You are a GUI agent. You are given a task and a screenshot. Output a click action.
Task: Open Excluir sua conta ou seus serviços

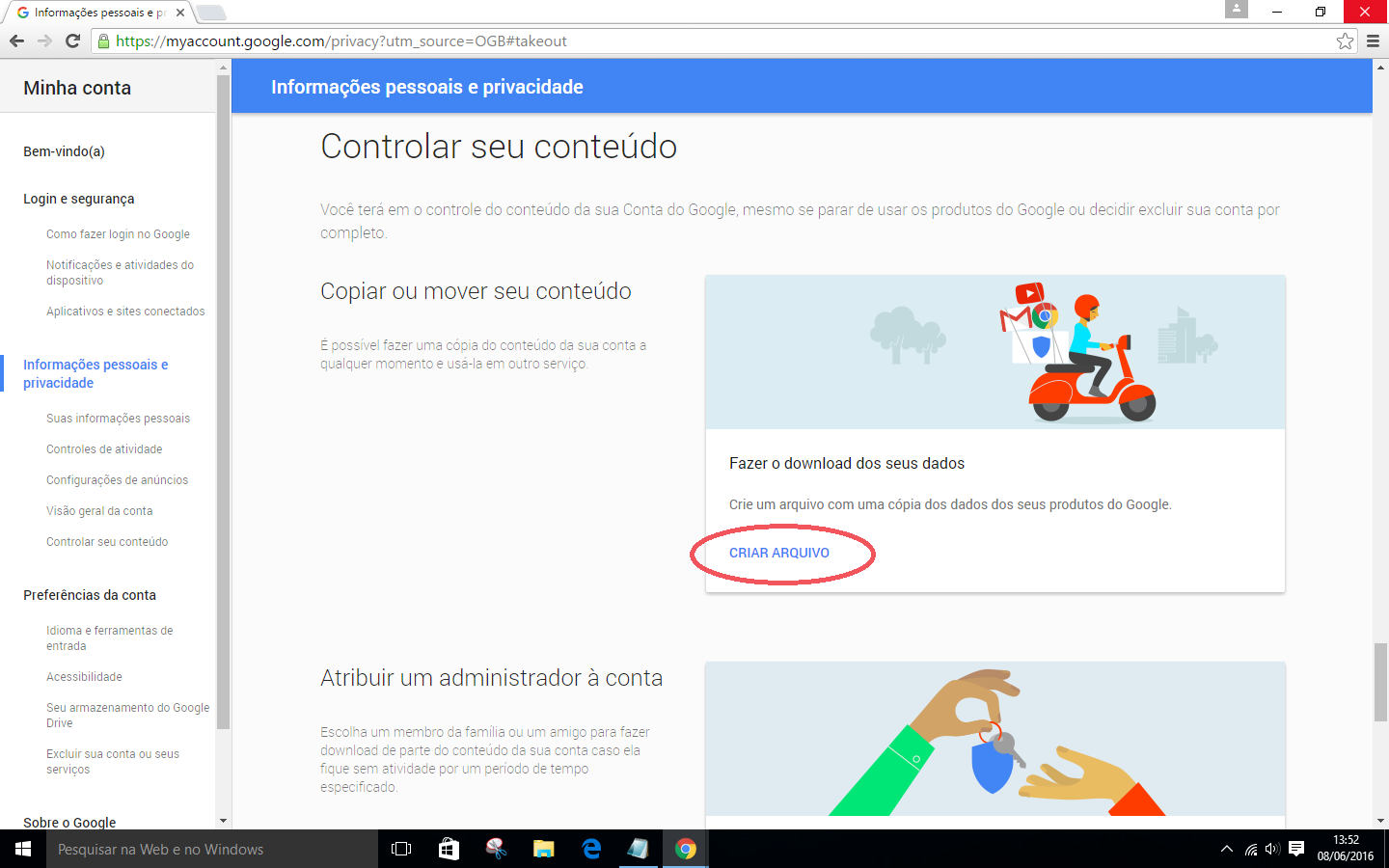[113, 762]
